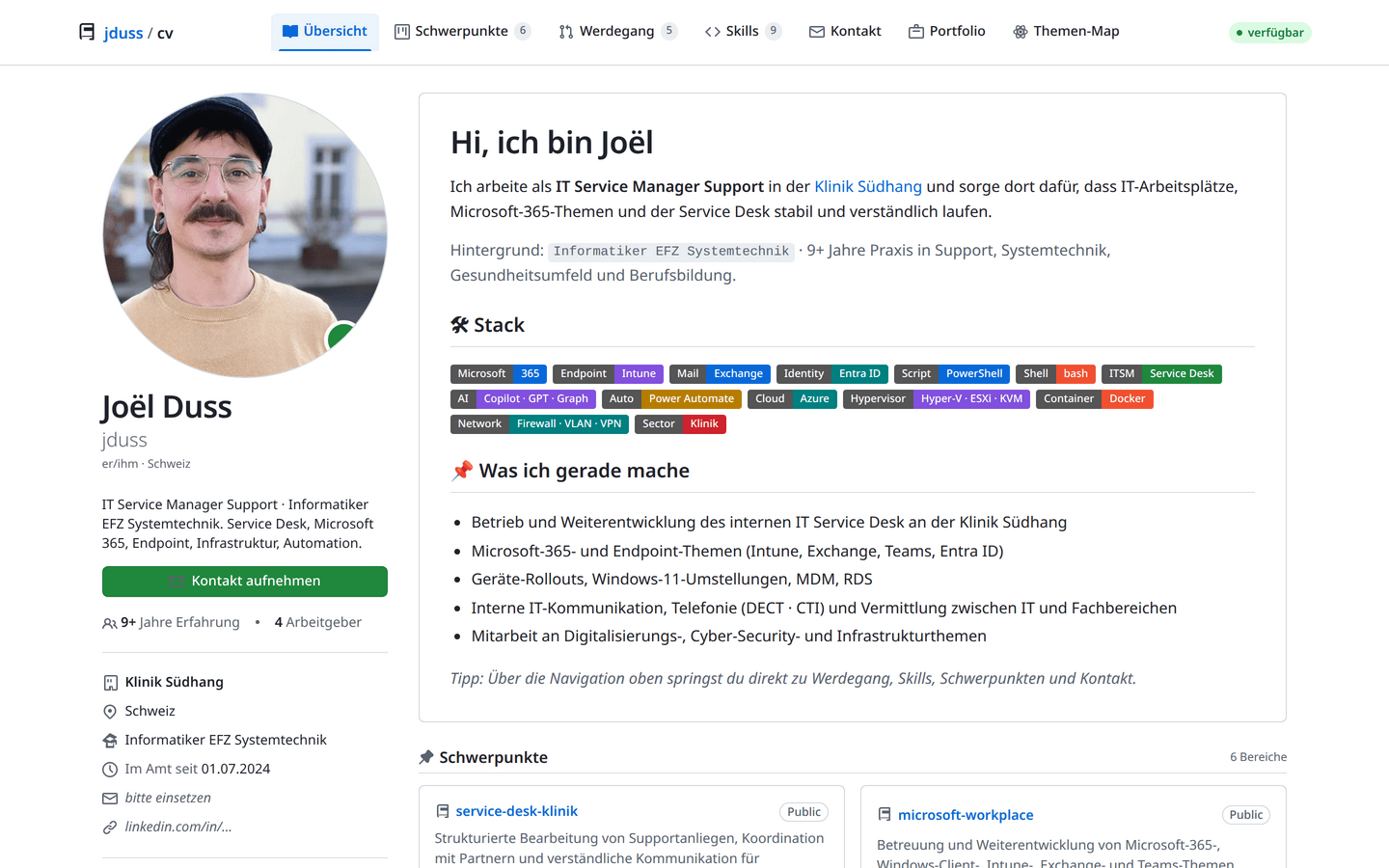1389x868 pixels.
Task: Switch to the Übersicht tab
Action: (x=325, y=31)
